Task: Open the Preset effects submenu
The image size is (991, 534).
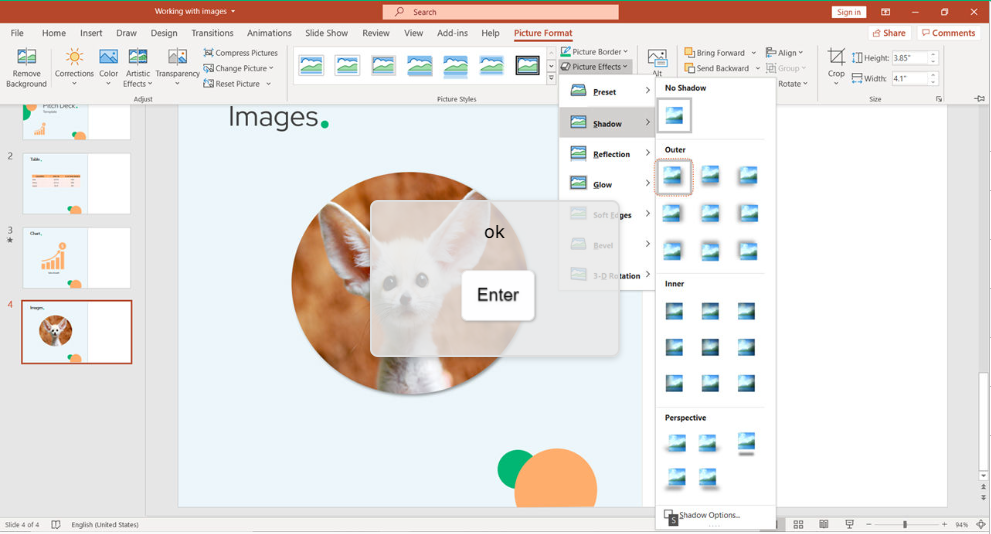Action: coord(607,92)
